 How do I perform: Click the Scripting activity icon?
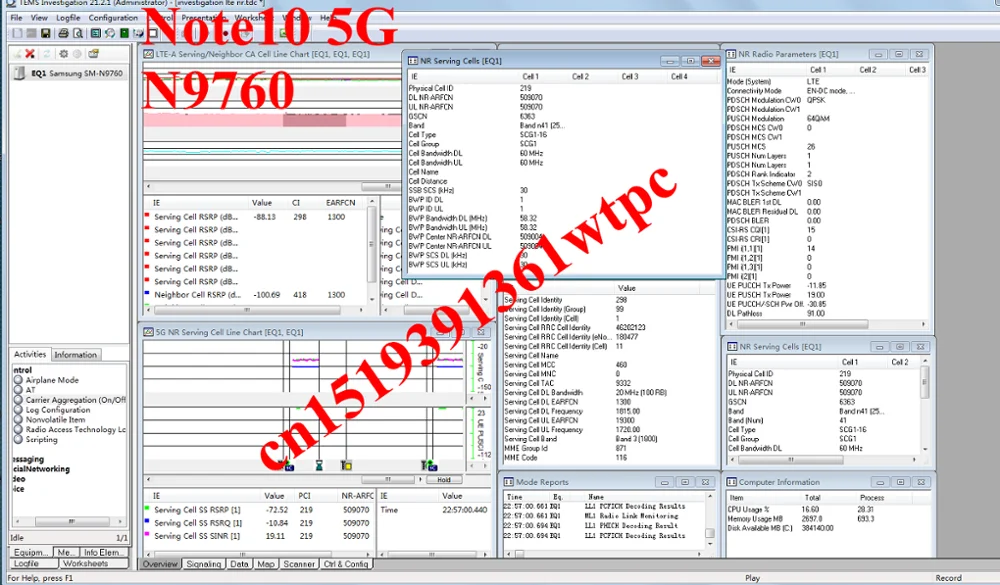[18, 440]
